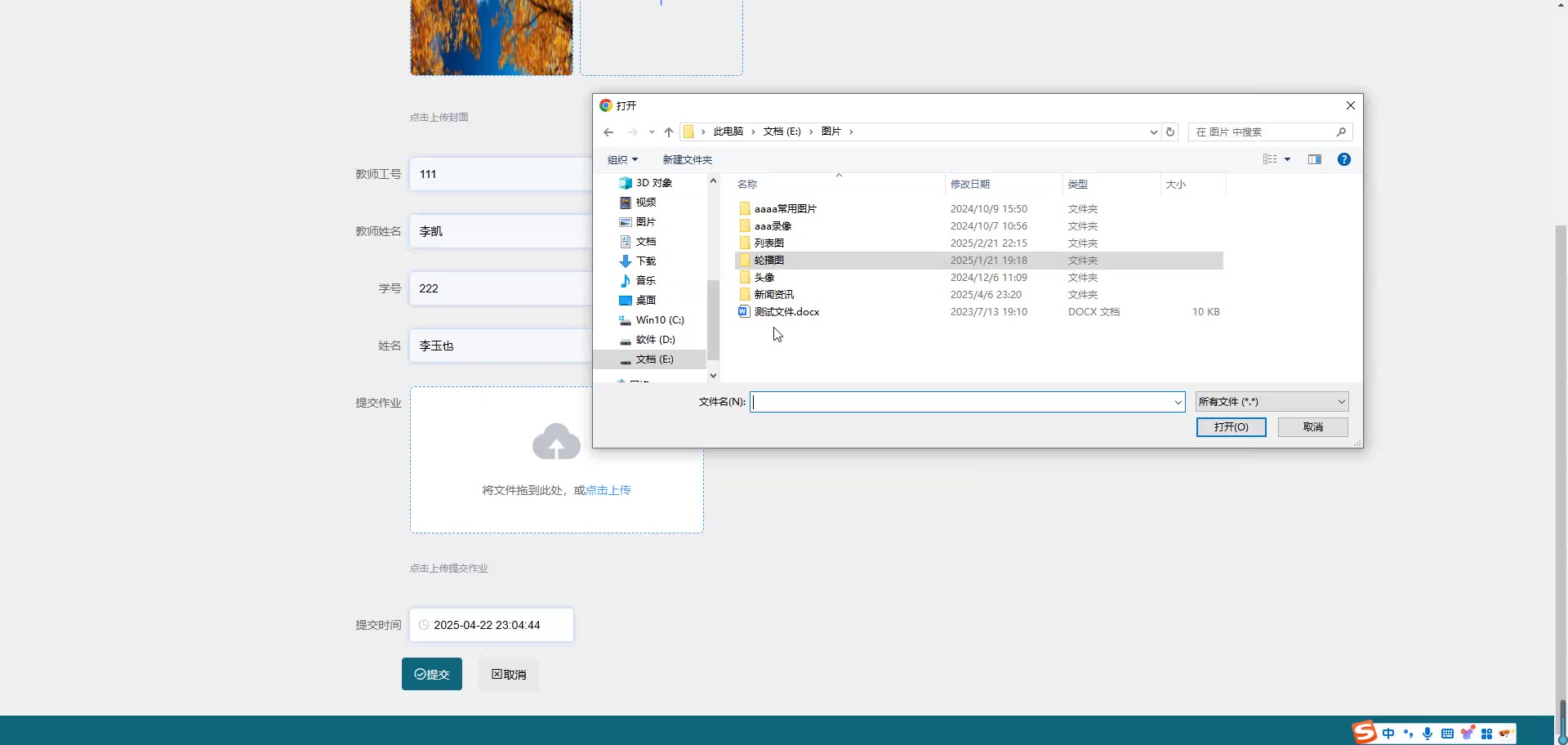Click the 新建文件夹 button

click(688, 160)
